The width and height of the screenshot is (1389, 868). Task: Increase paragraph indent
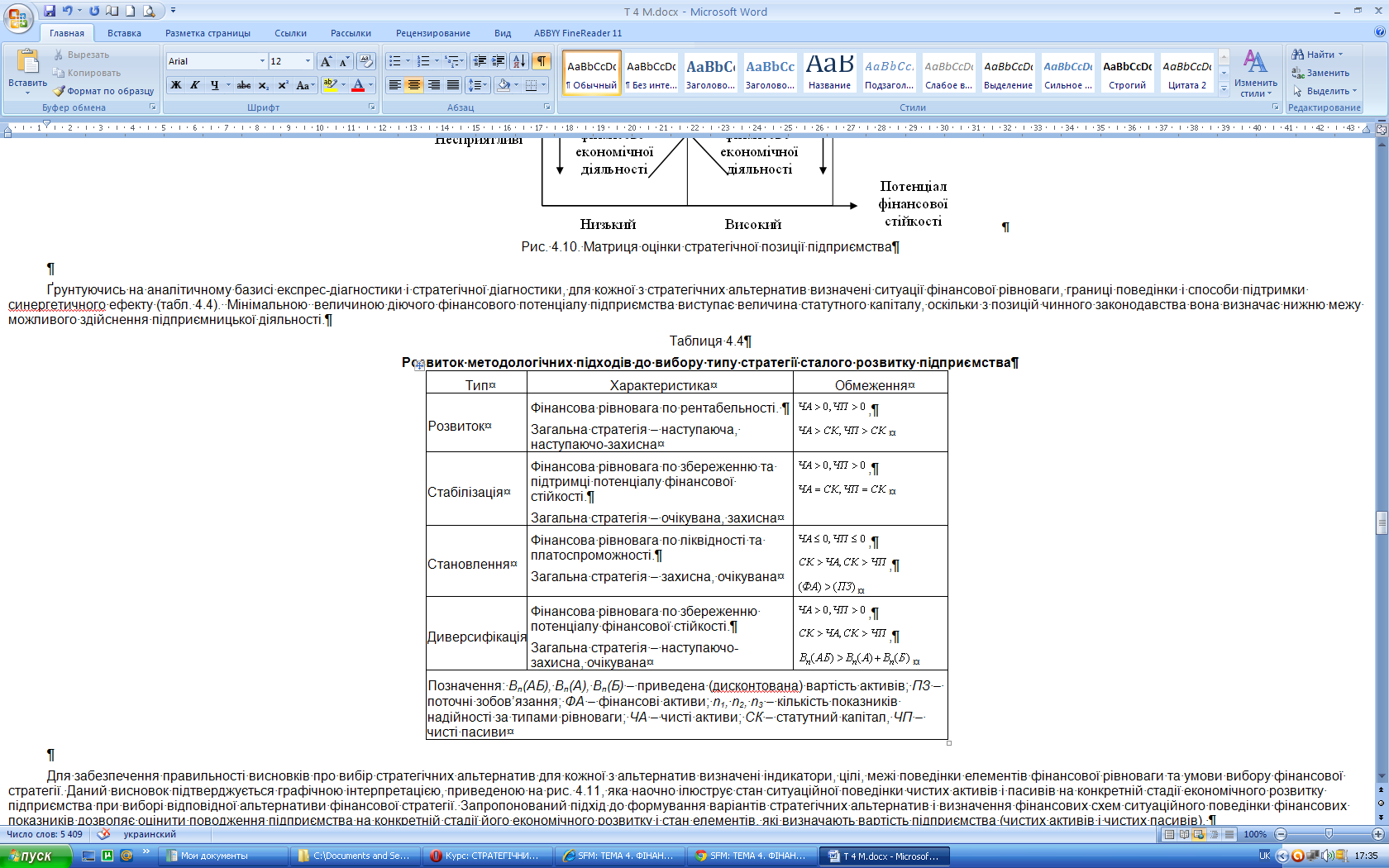[x=499, y=61]
